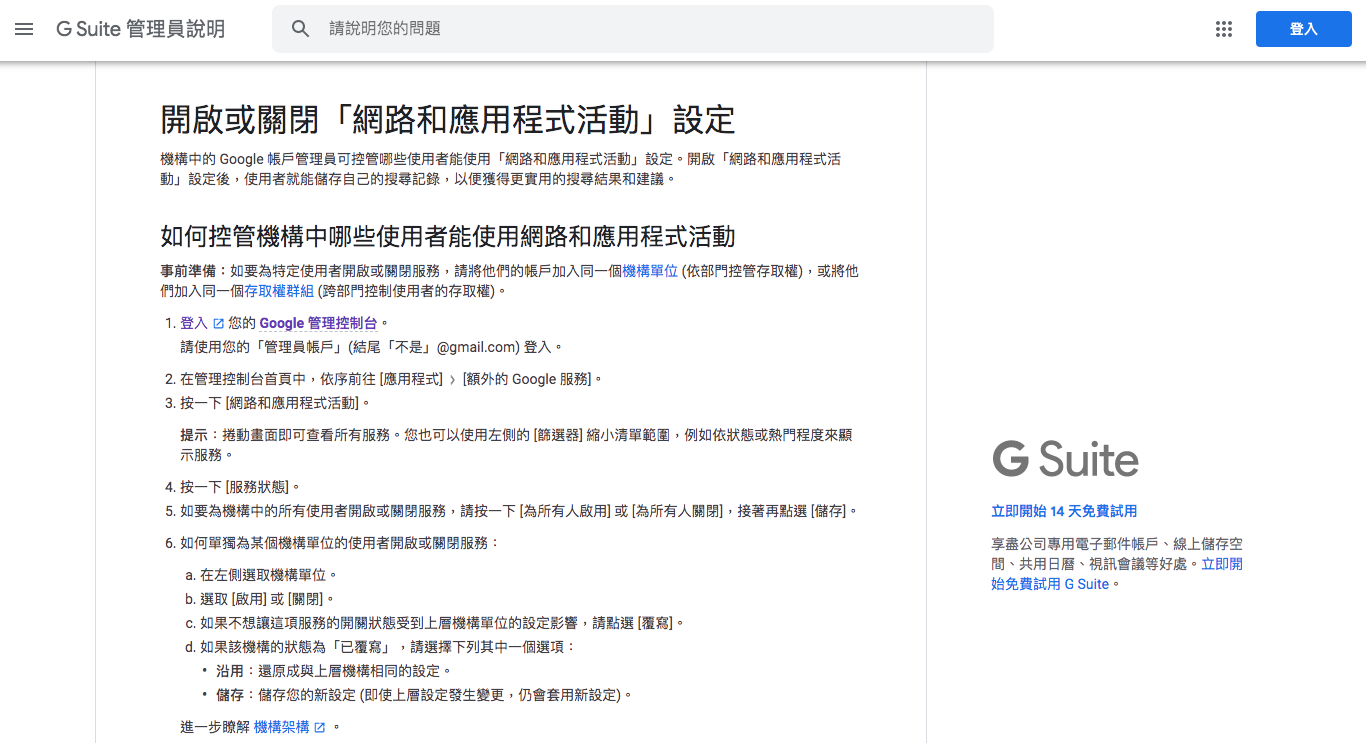Click bullet text starting with 沿用

334,671
